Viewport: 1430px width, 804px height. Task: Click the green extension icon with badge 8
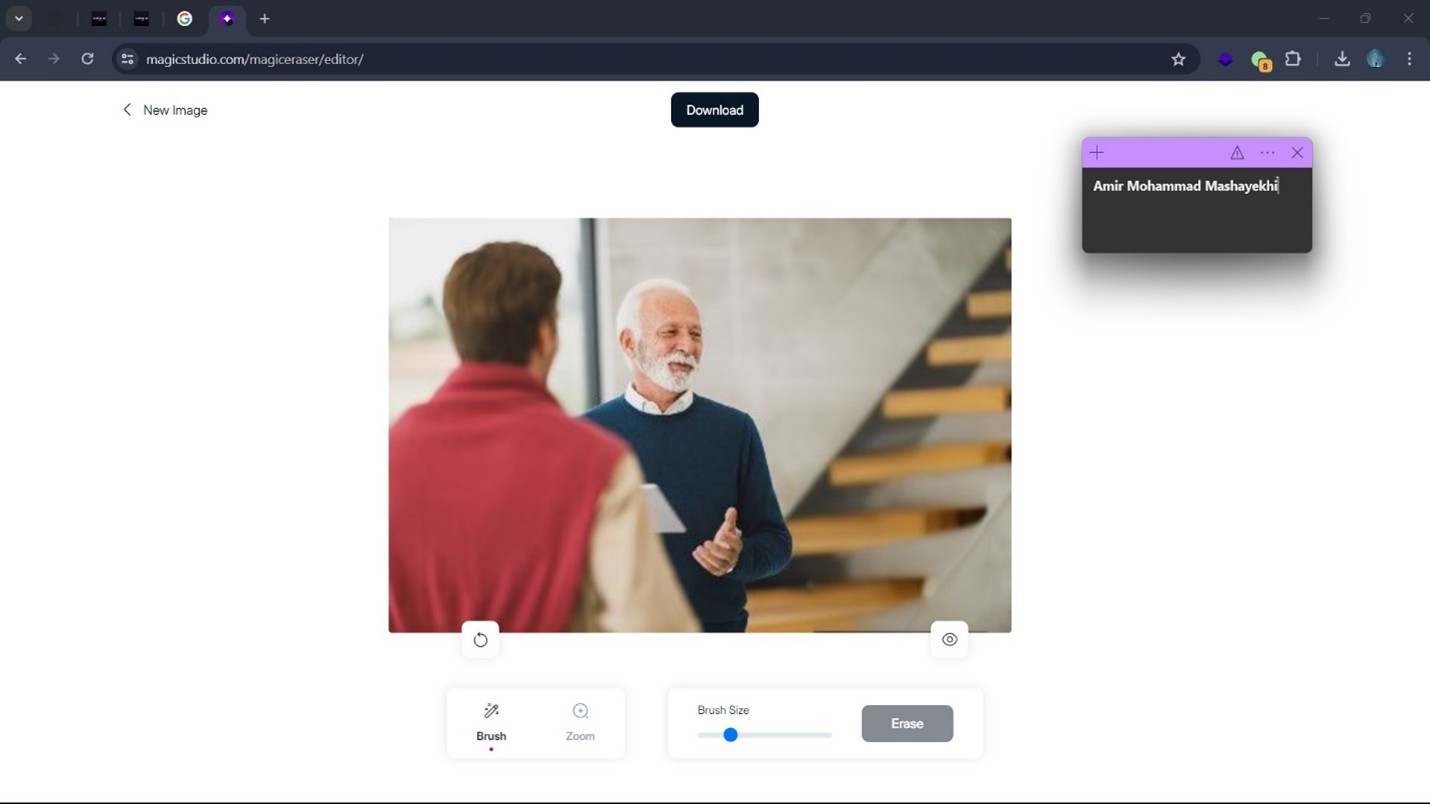click(1260, 60)
